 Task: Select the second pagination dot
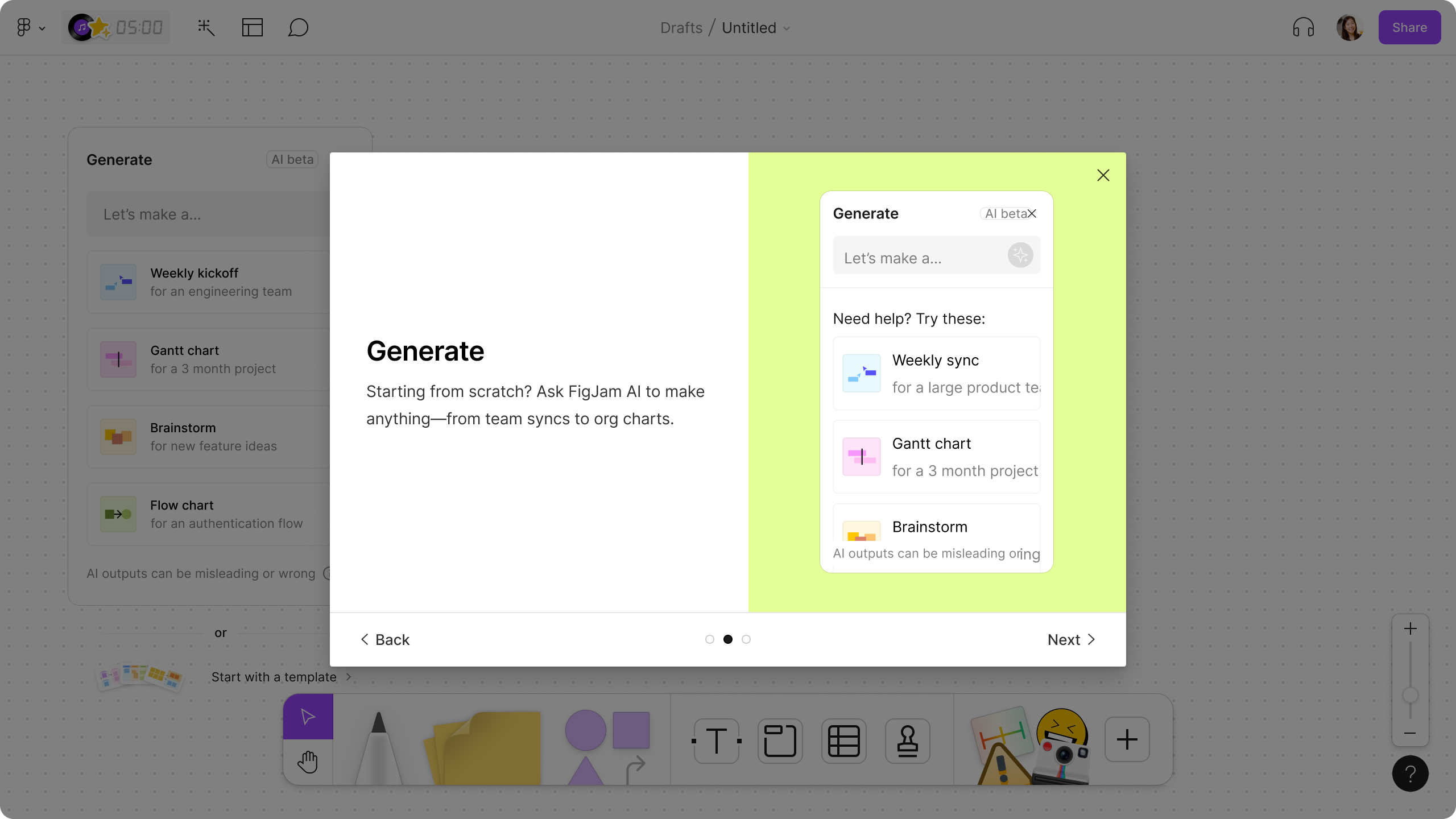coord(728,639)
